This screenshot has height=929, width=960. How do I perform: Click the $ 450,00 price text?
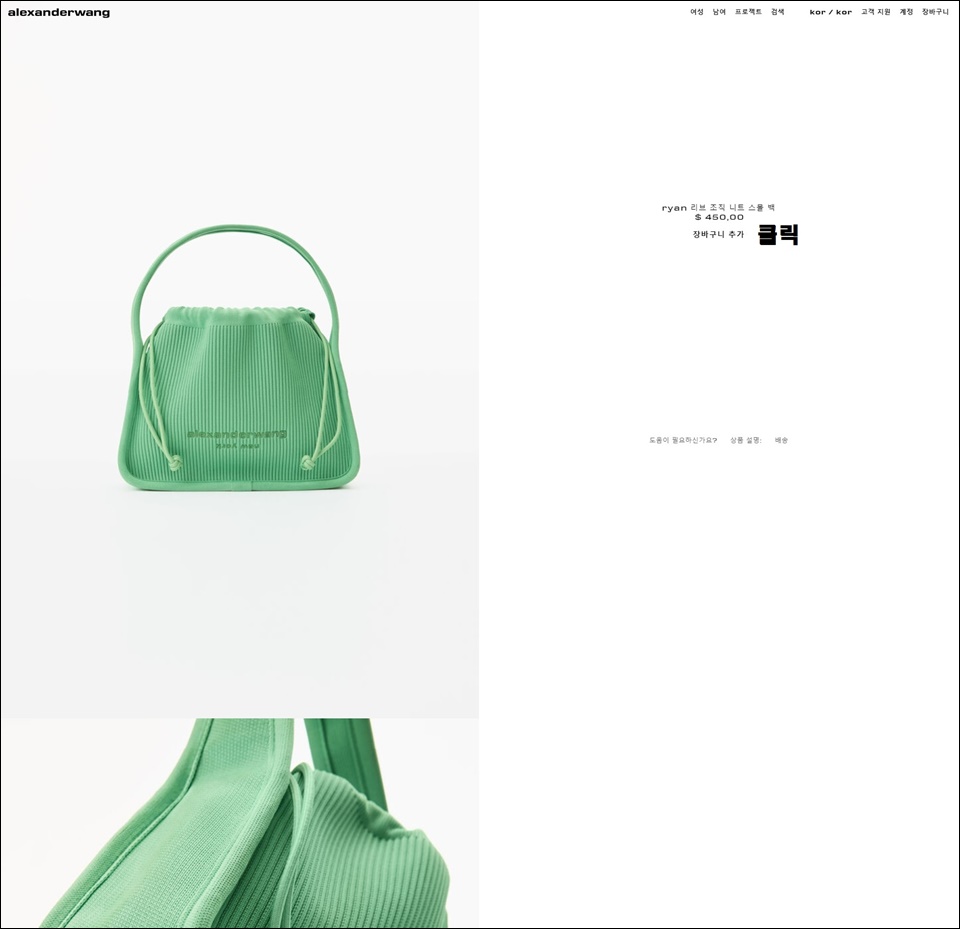719,217
